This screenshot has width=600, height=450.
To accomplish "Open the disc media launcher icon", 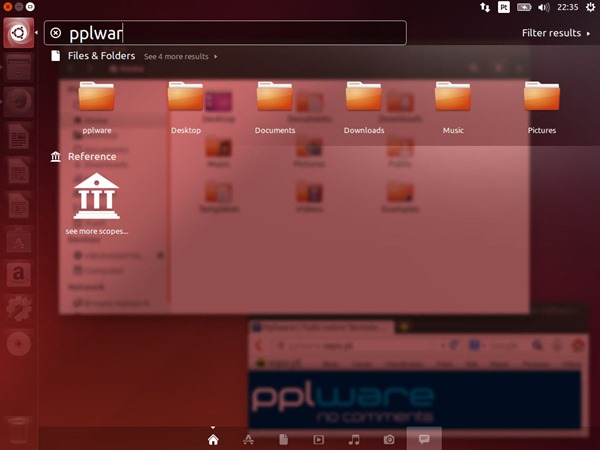I will pos(18,344).
